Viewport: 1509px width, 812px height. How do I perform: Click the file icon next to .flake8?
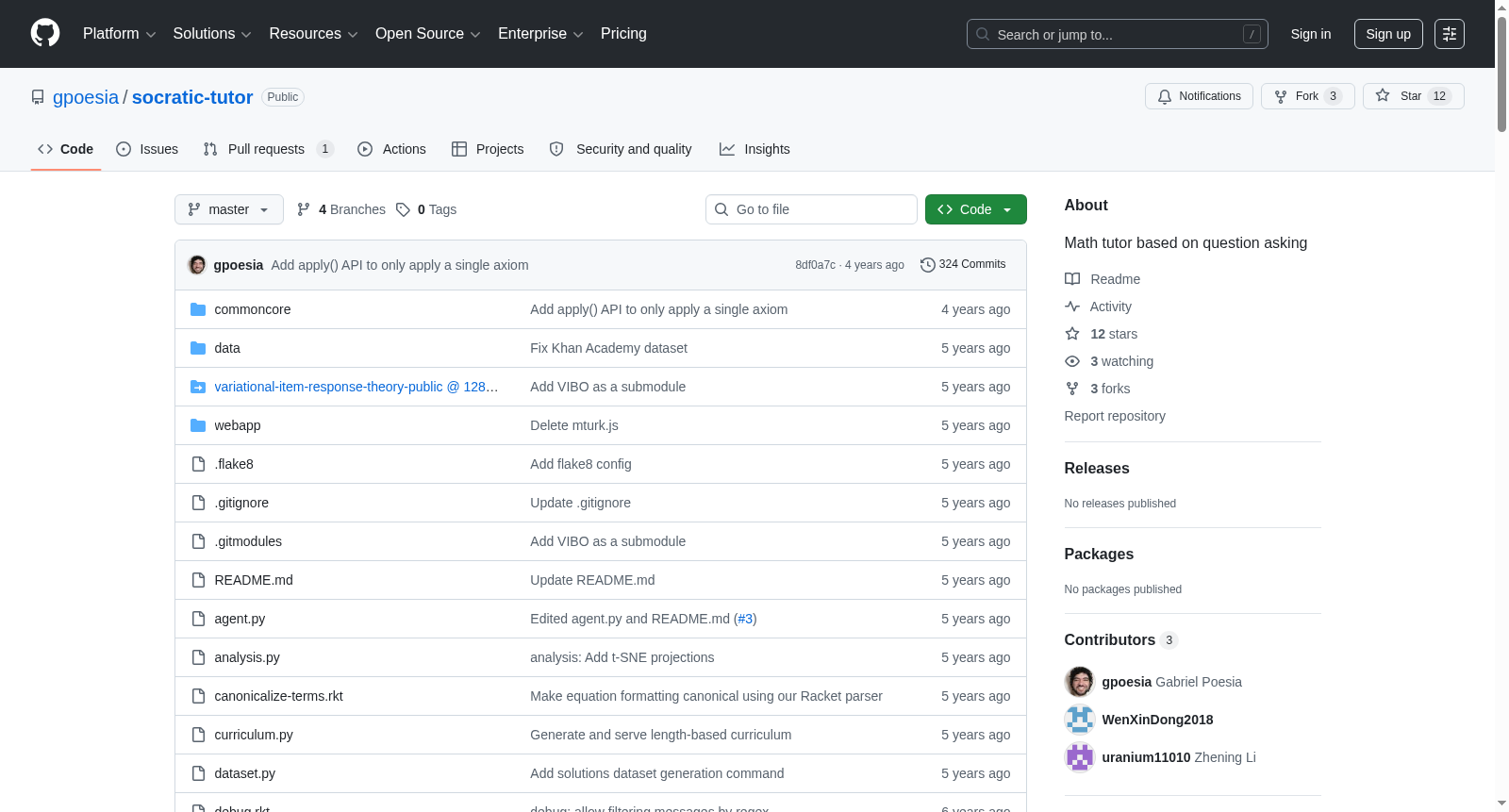click(198, 464)
